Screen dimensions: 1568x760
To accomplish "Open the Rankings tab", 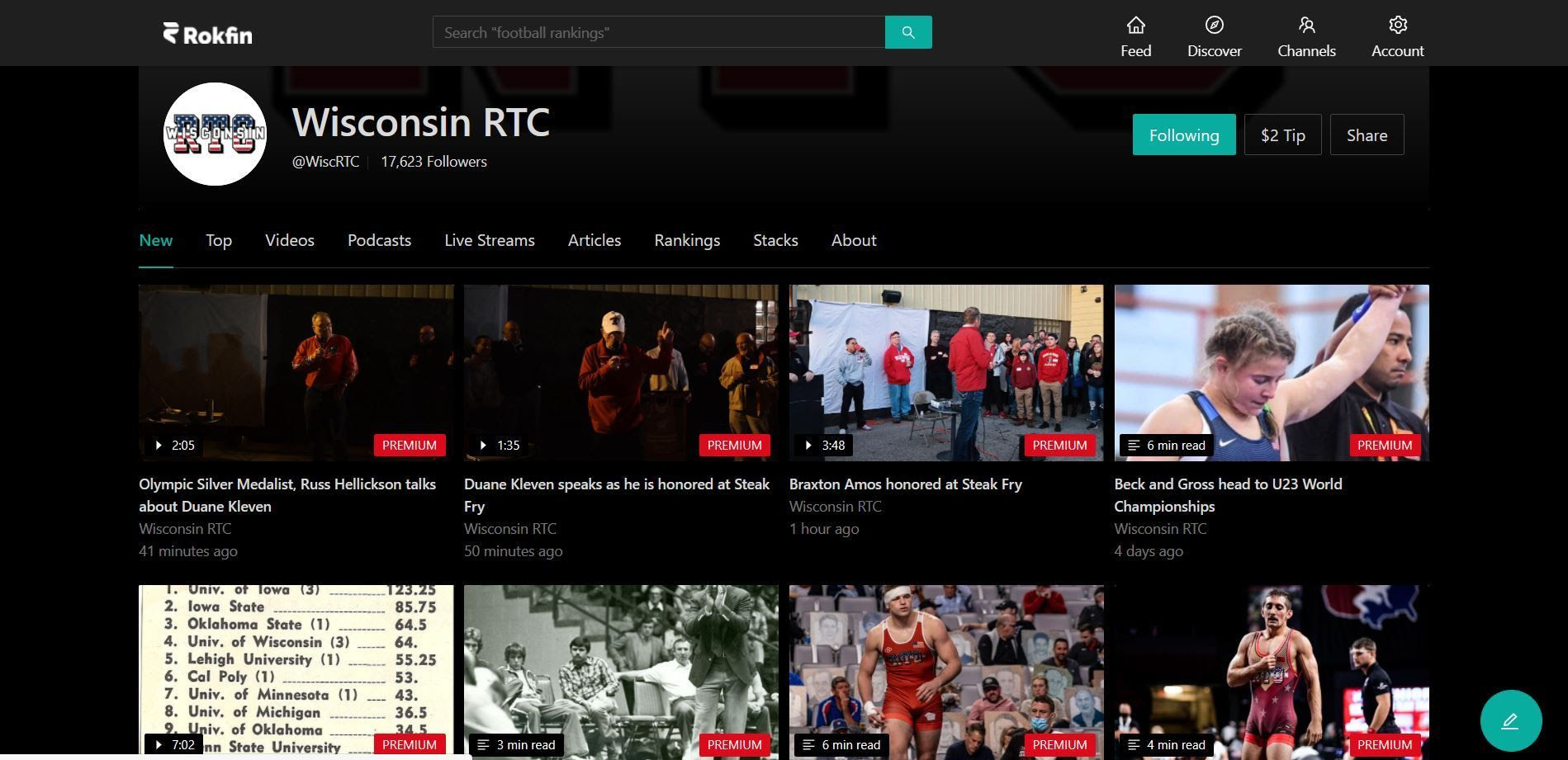I will pos(687,240).
